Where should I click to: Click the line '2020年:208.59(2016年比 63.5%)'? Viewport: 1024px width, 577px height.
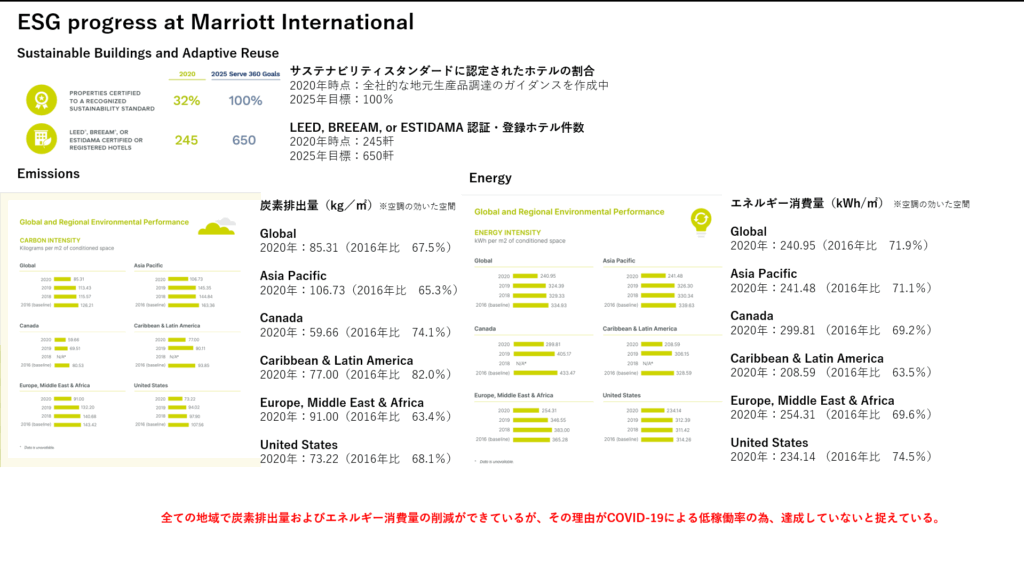coord(832,373)
